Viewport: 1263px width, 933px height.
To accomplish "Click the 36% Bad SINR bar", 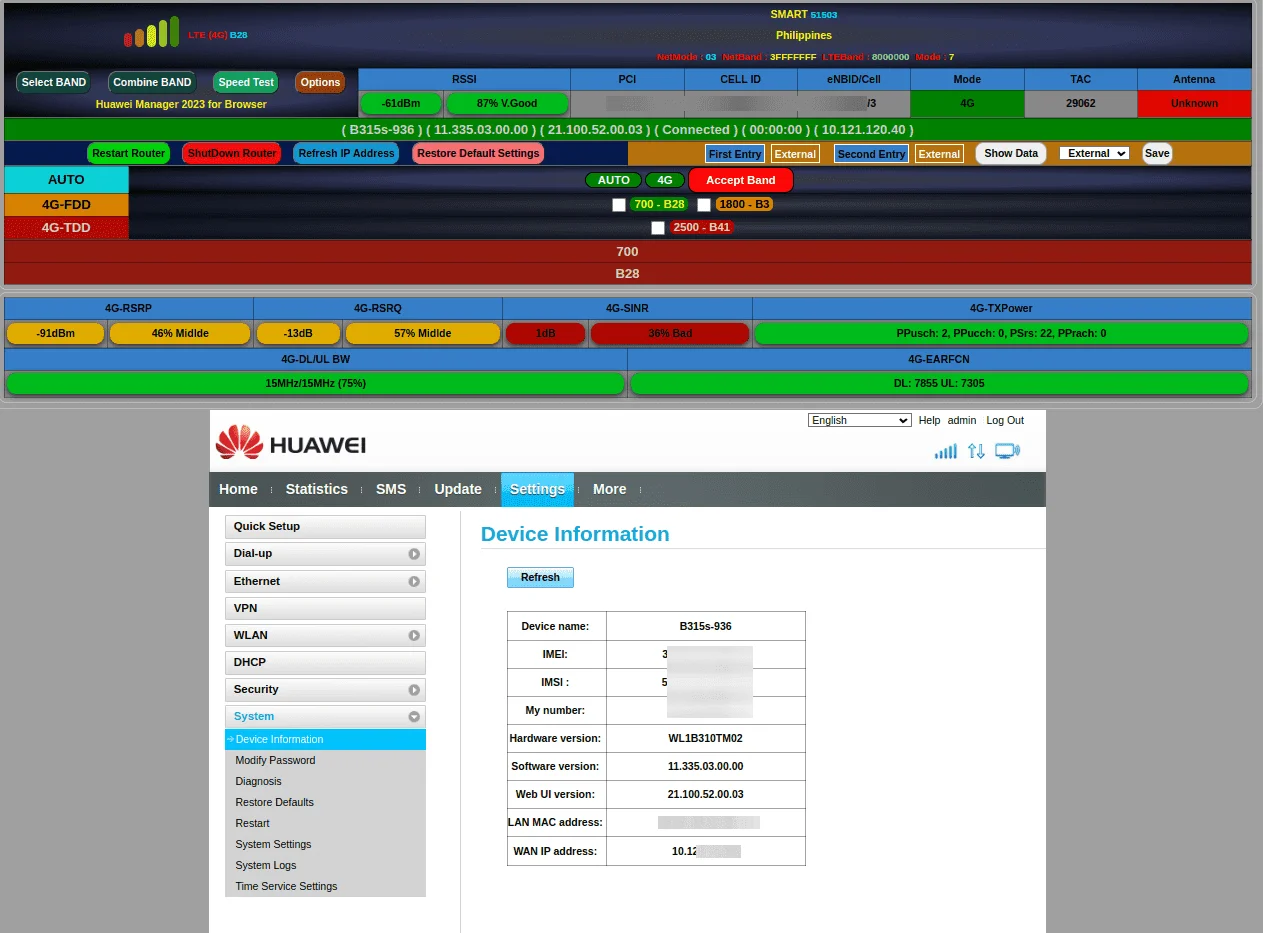I will pyautogui.click(x=670, y=333).
